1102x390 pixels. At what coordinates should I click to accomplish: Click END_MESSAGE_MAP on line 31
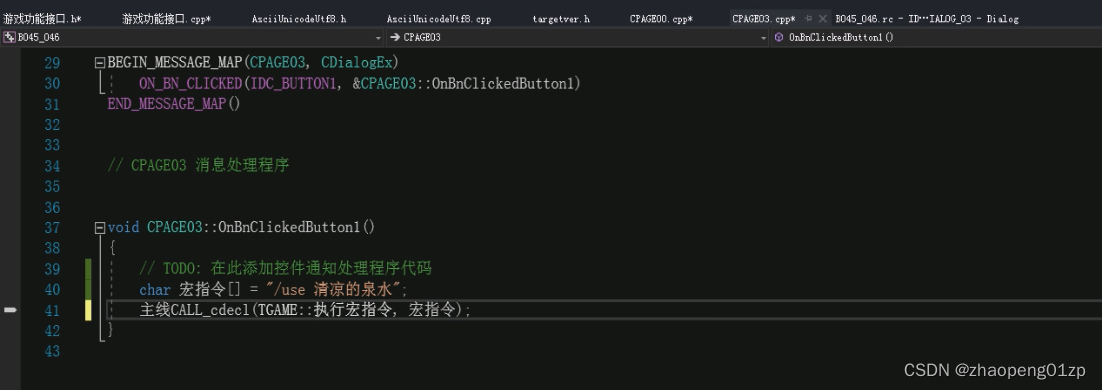167,104
